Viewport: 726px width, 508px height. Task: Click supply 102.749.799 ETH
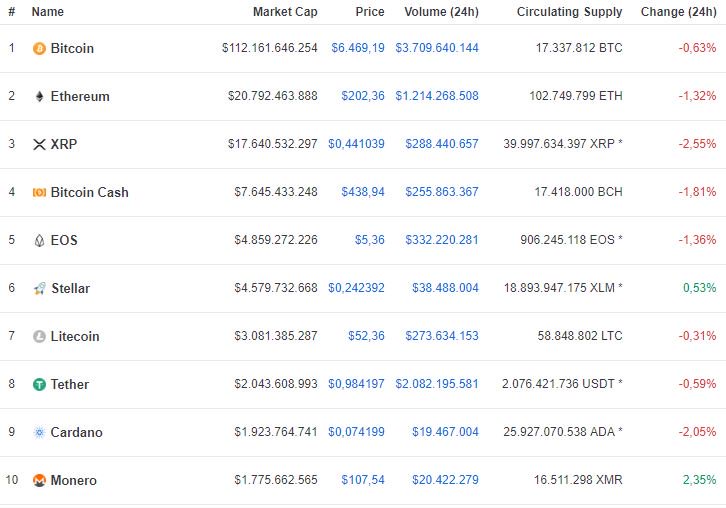click(576, 96)
